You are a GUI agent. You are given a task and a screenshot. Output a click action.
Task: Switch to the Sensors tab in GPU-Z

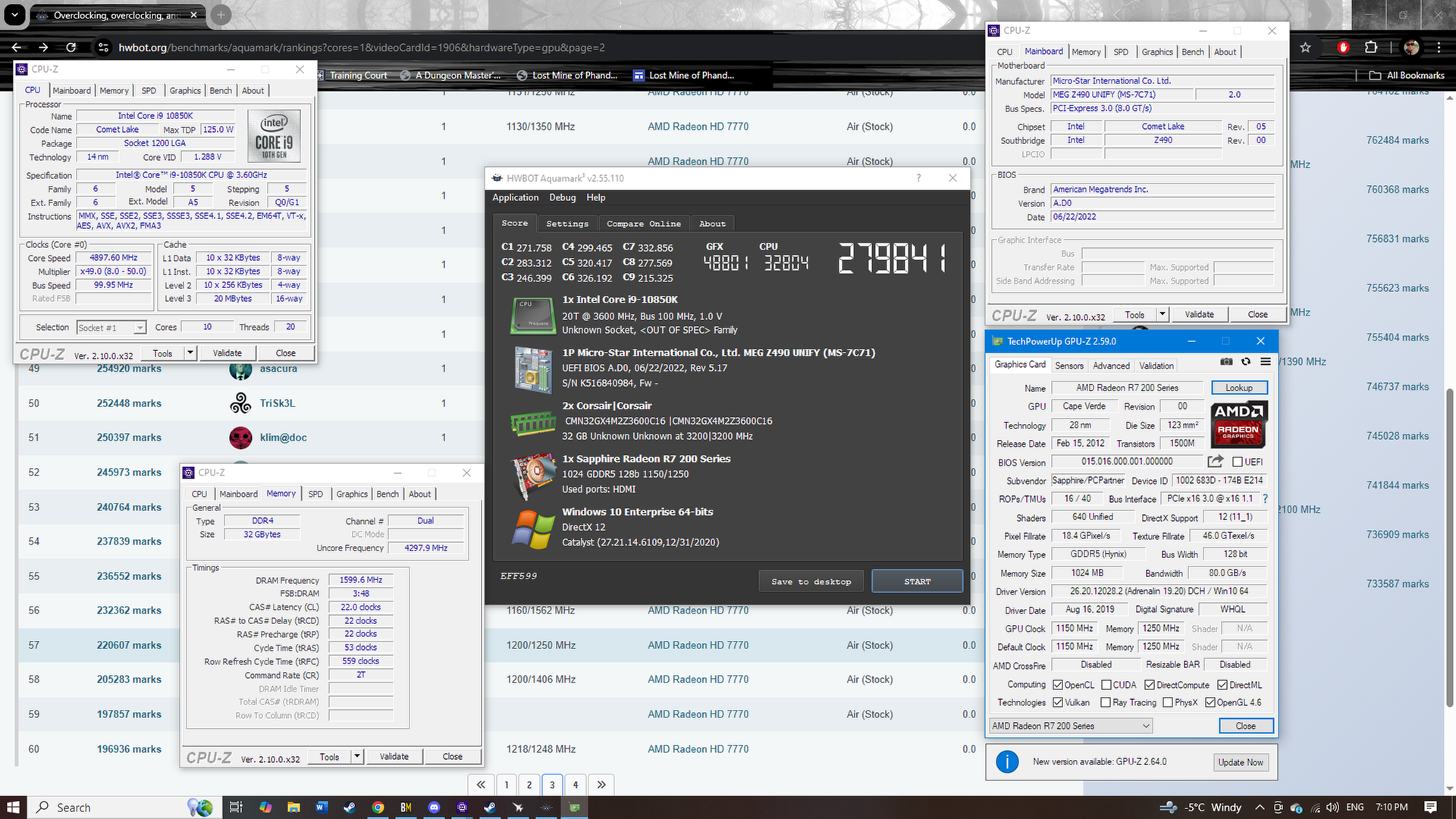pos(1069,366)
